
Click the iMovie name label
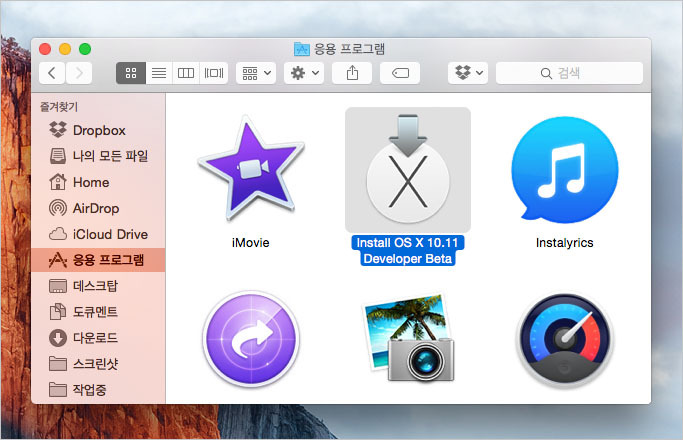251,243
